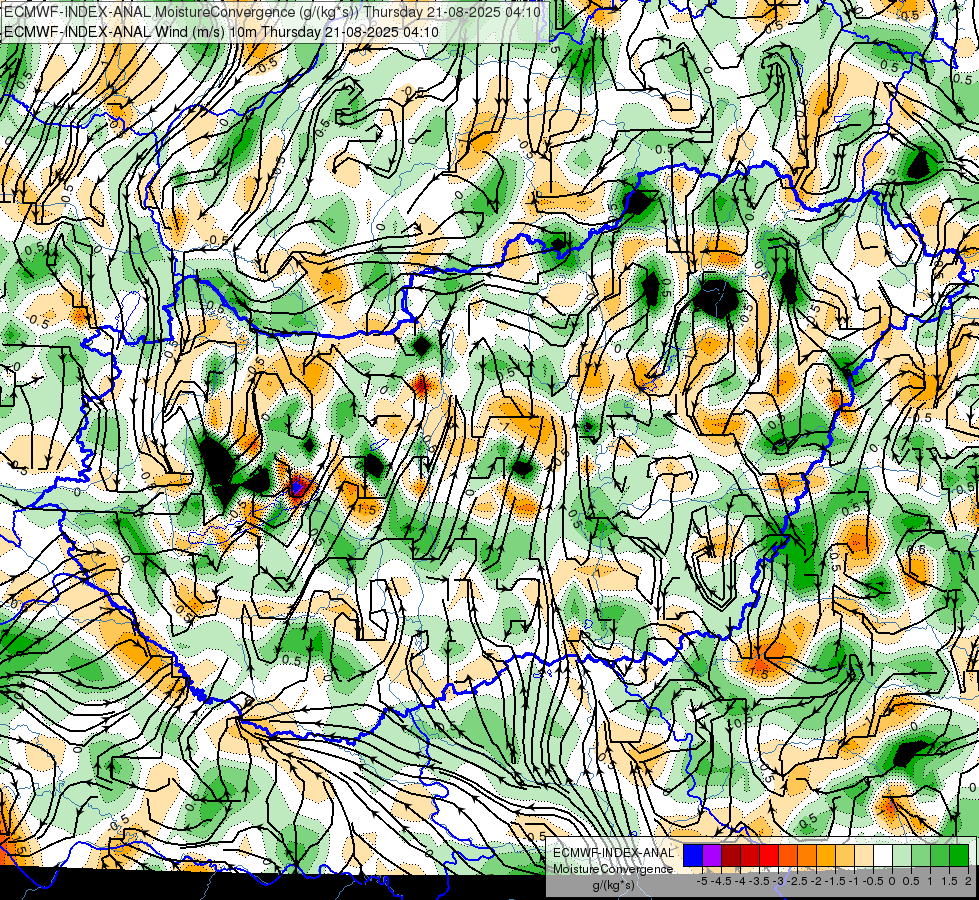Click the green legend swatch between 1 and 1.5
979x900 pixels.
940,856
